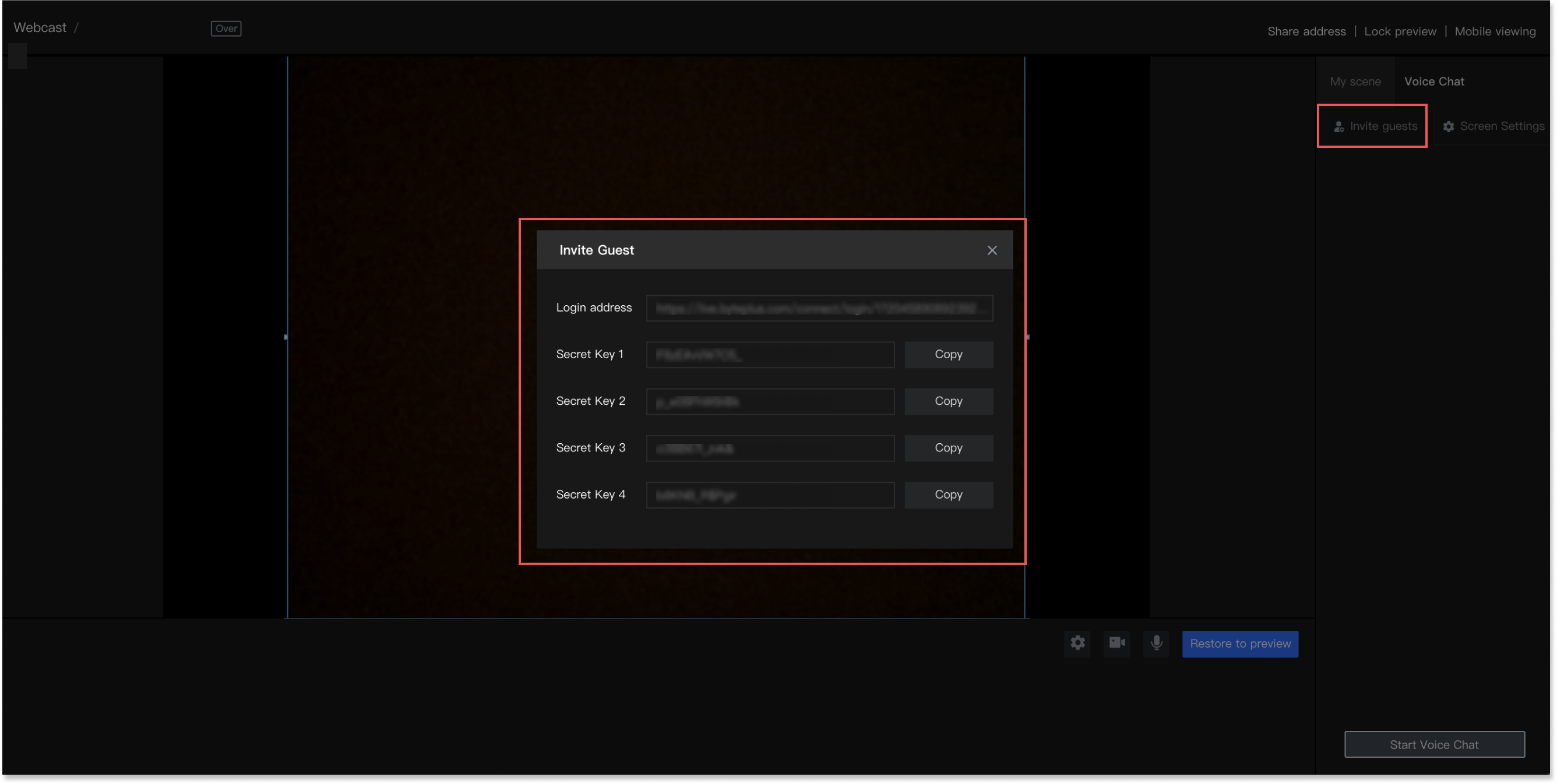1557x784 pixels.
Task: Open Mobile viewing option
Action: (1495, 31)
